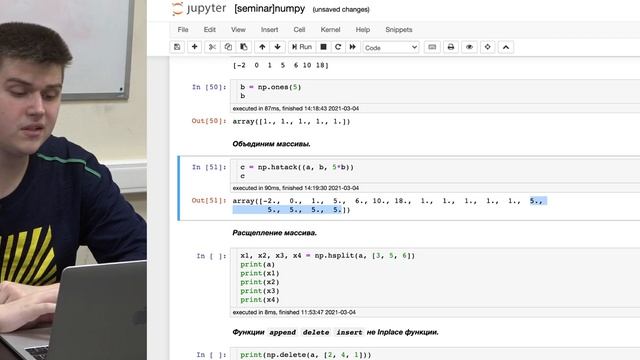Restart kernel and run all icon
Screen dimensions: 640x360
(x=353, y=47)
